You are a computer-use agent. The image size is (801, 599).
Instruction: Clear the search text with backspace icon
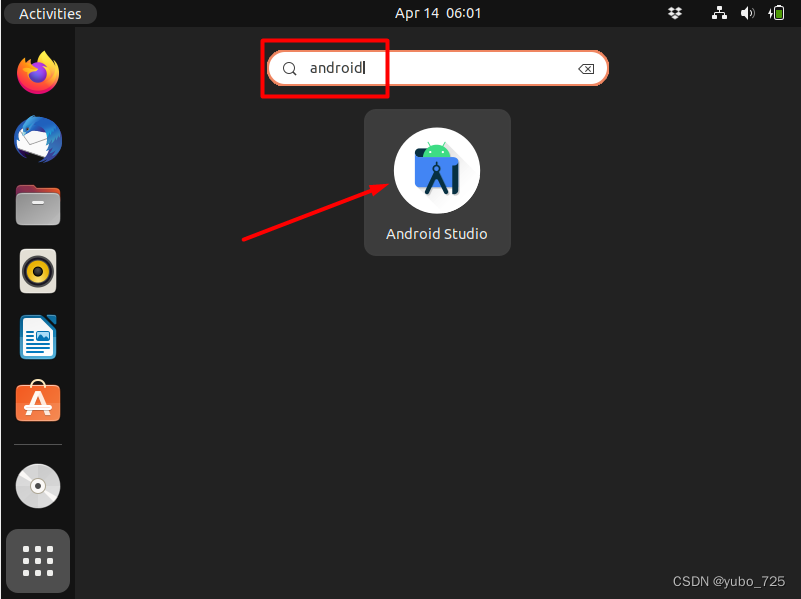pos(586,68)
